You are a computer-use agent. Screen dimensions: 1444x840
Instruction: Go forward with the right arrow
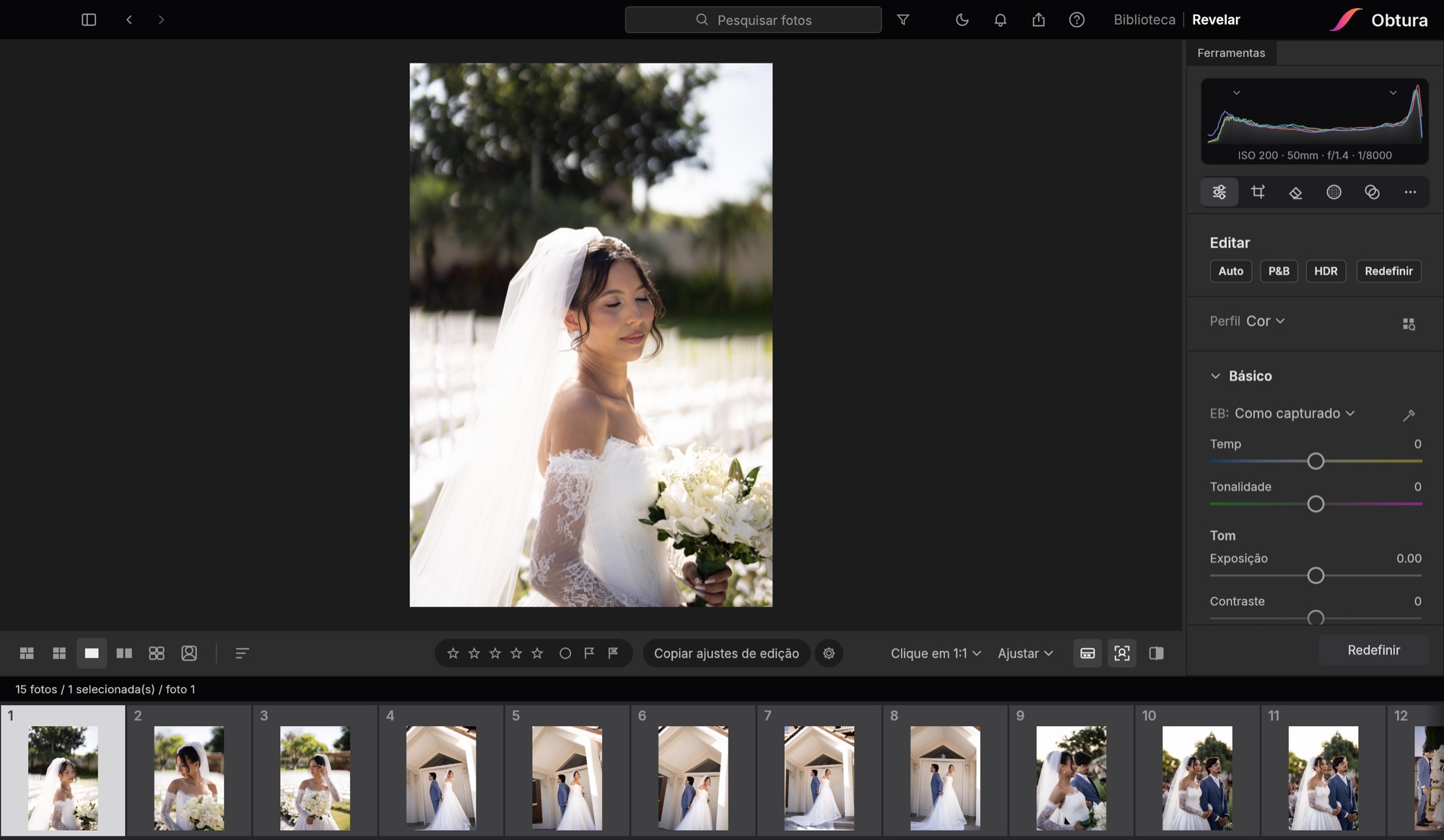(161, 19)
